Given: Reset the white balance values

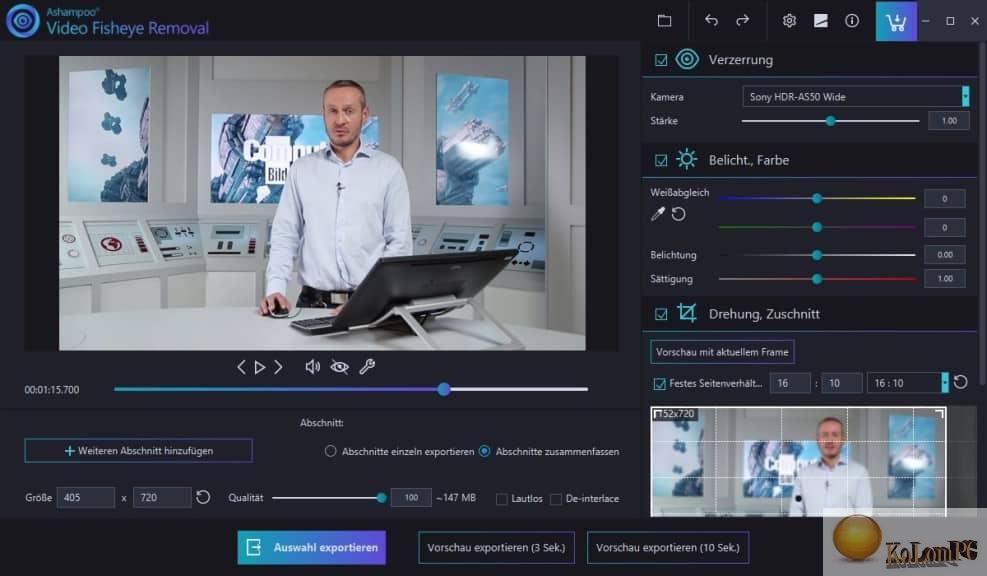Looking at the screenshot, I should (x=679, y=214).
